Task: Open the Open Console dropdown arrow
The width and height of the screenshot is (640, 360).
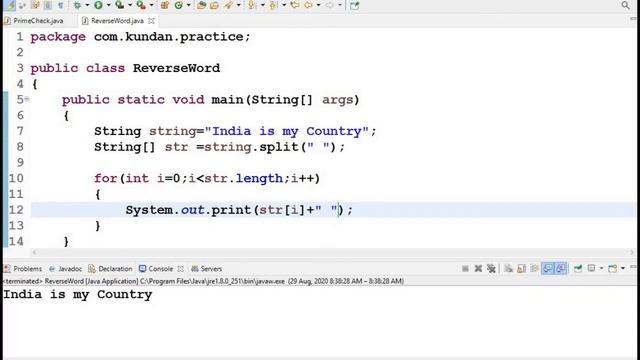Action: click(x=623, y=268)
